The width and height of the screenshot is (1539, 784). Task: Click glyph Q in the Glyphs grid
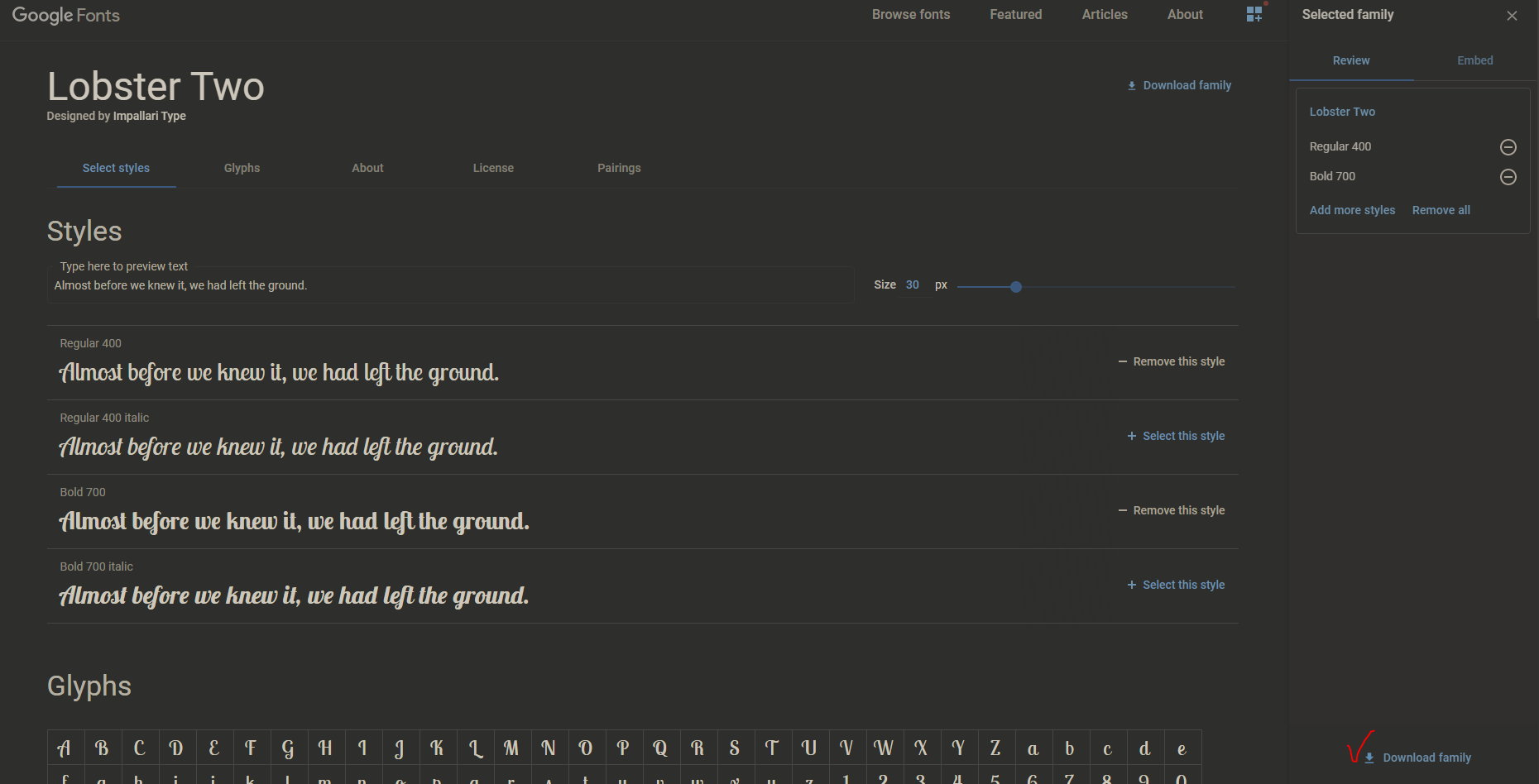point(660,748)
